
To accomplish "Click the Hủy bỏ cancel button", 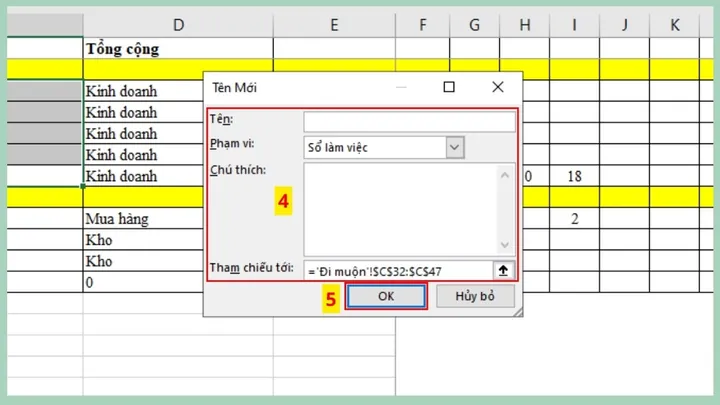I will [475, 296].
